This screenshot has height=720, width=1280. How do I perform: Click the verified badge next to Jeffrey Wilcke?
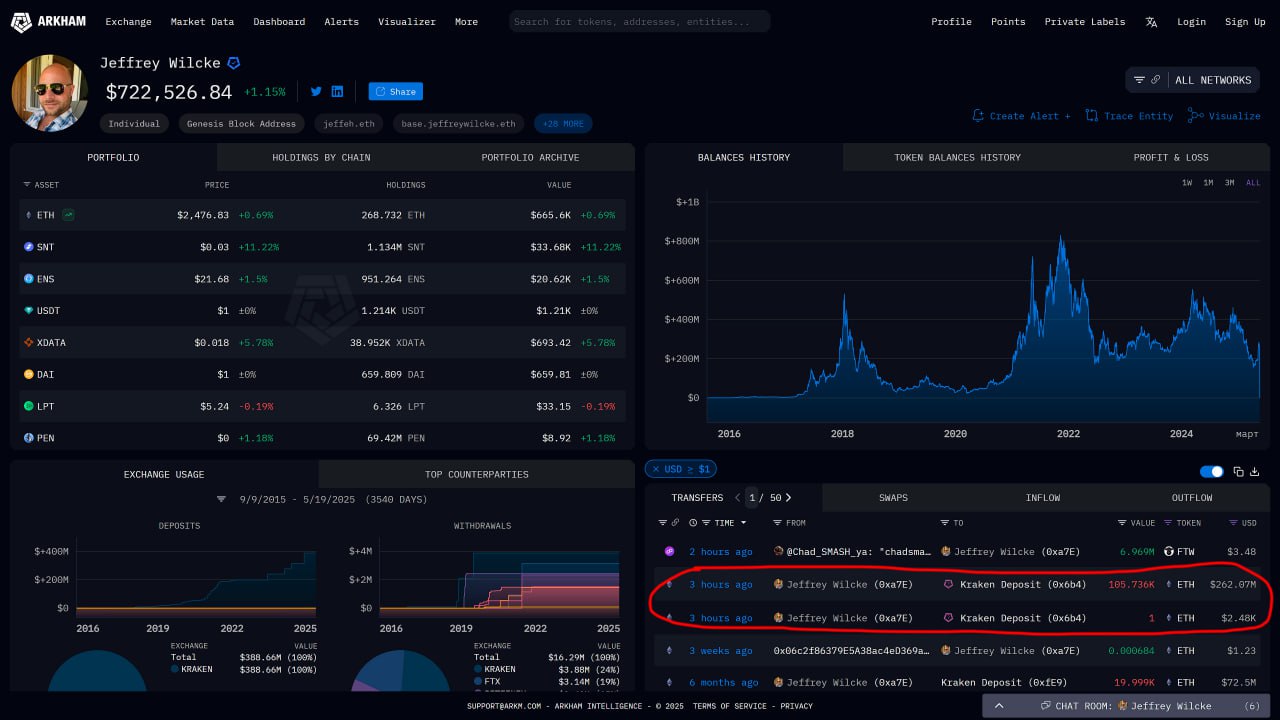(x=234, y=63)
